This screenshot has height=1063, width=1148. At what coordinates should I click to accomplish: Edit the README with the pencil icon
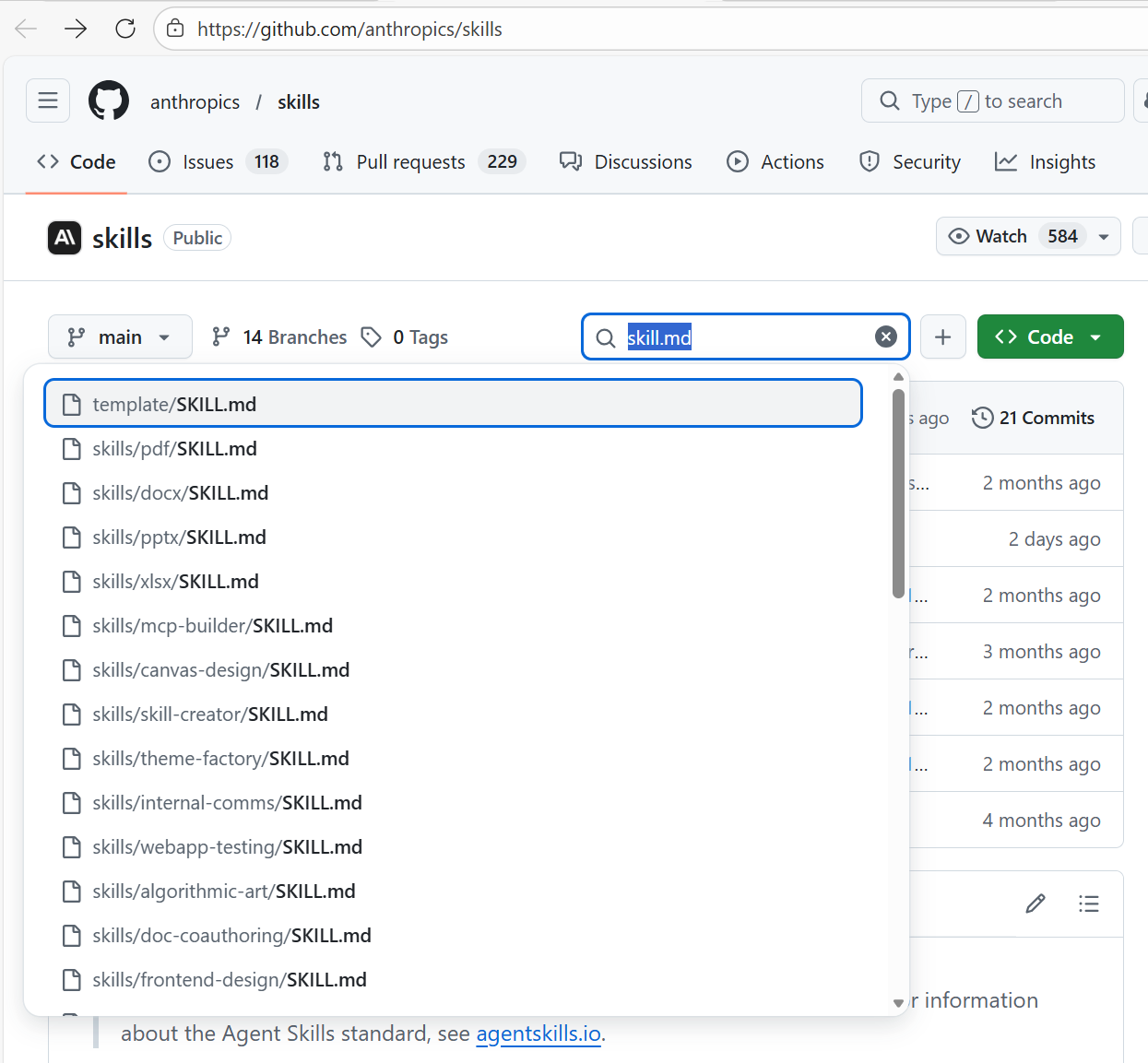[1036, 904]
